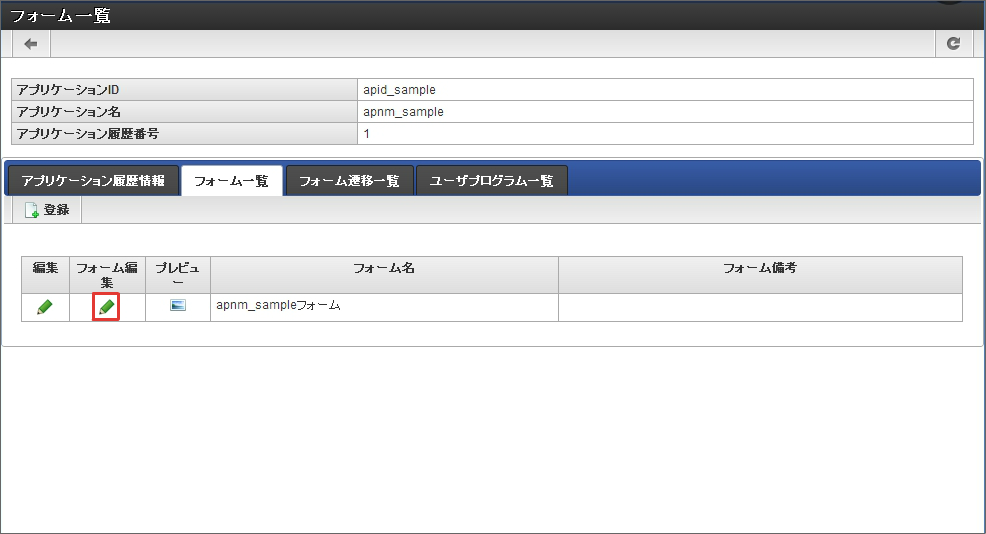Click the apid_sample application ID value
The height and width of the screenshot is (534, 986).
click(x=399, y=90)
